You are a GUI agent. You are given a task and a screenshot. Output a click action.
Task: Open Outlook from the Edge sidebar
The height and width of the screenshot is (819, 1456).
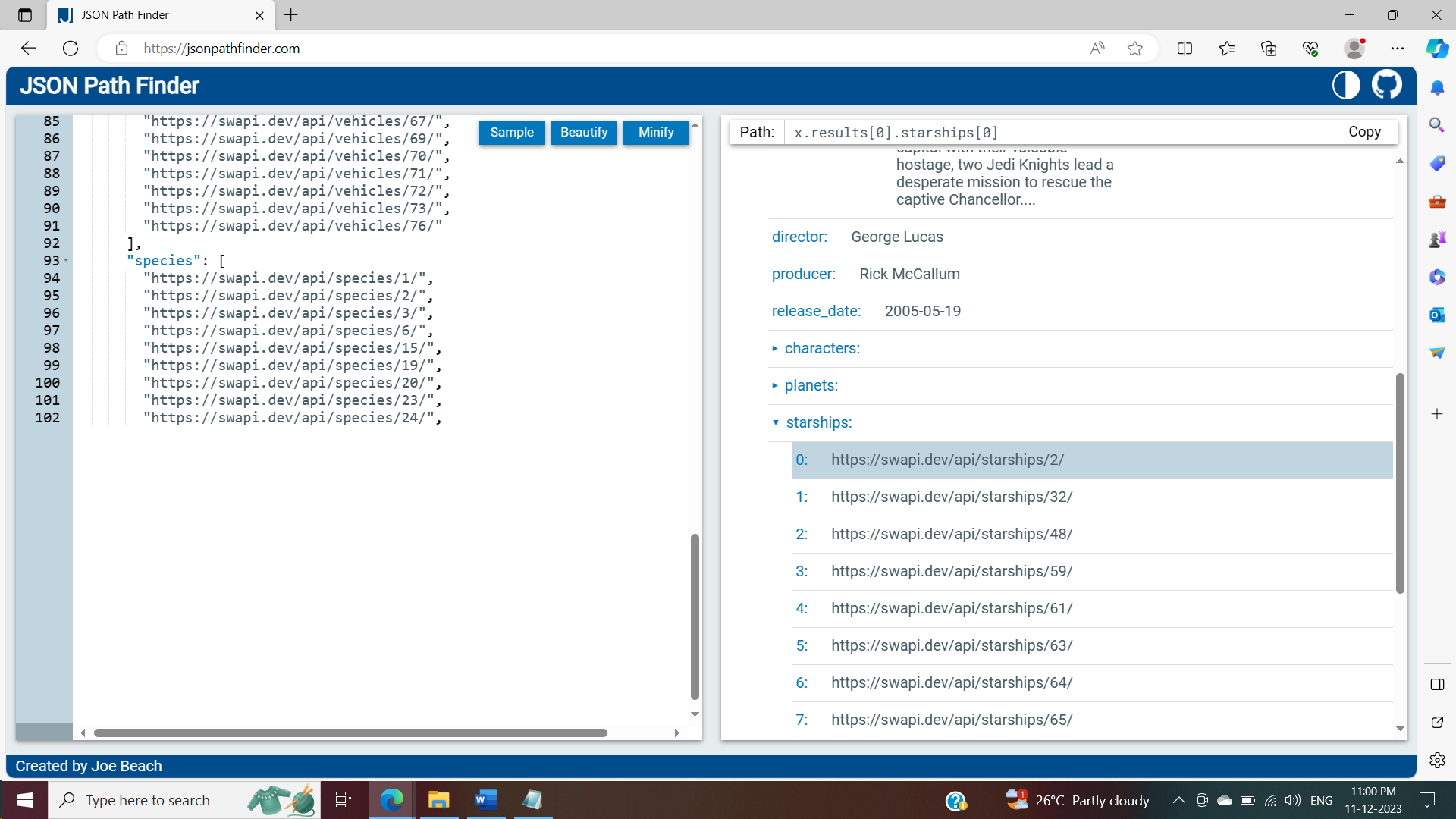pyautogui.click(x=1436, y=315)
